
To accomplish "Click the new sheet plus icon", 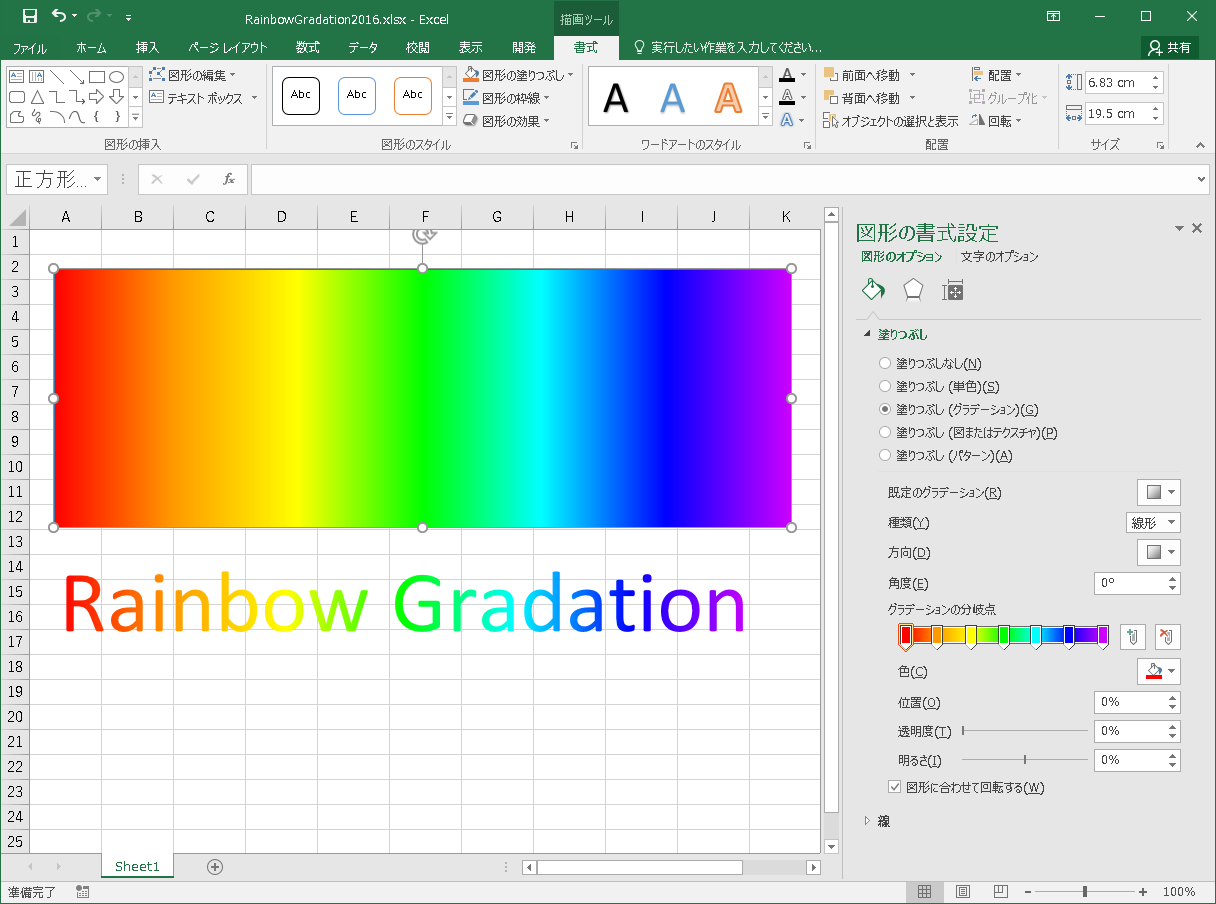I will [214, 867].
